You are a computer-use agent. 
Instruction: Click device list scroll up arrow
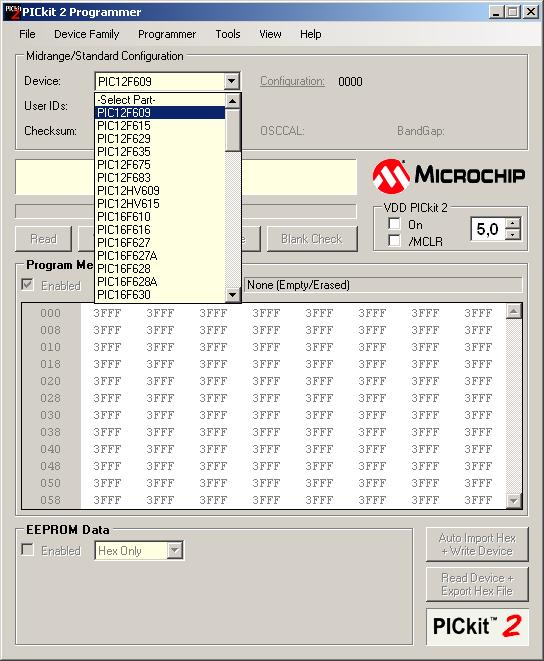(x=232, y=101)
